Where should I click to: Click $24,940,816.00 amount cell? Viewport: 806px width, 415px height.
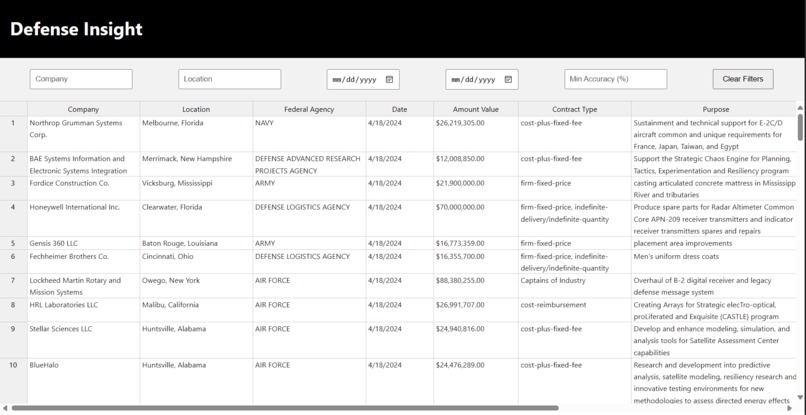click(x=476, y=340)
